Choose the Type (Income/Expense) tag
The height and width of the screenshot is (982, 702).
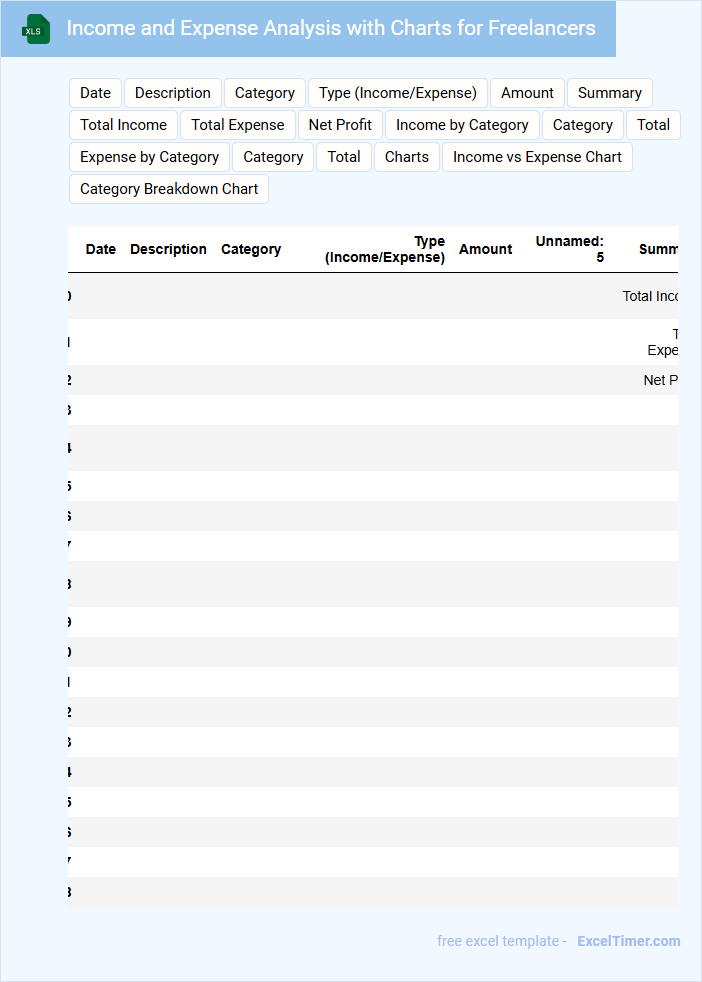pos(398,93)
